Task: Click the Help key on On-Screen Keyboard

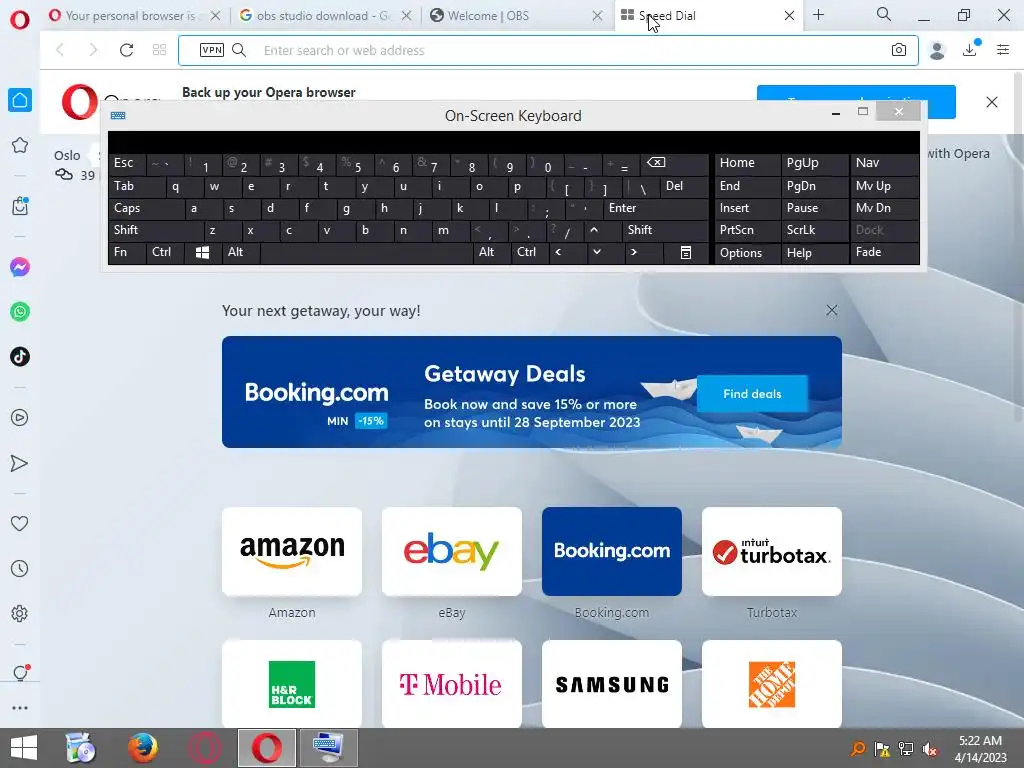Action: (814, 253)
